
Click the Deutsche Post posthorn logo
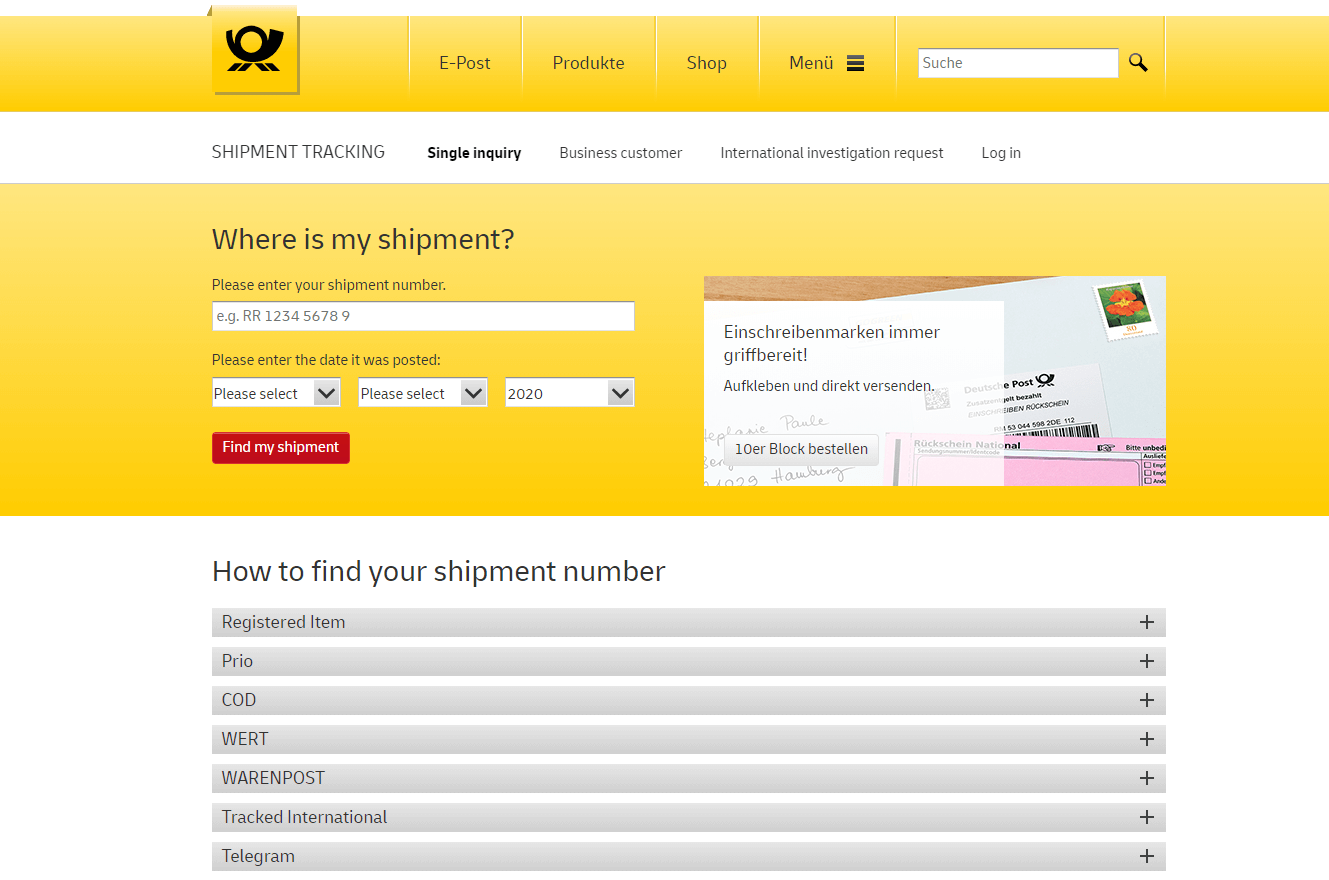[x=254, y=48]
